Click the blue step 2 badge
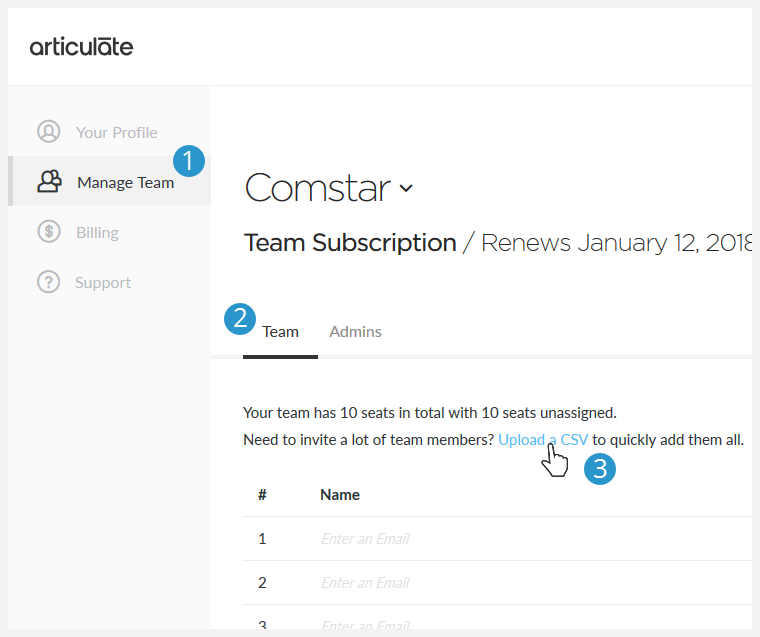This screenshot has height=637, width=760. pos(240,319)
